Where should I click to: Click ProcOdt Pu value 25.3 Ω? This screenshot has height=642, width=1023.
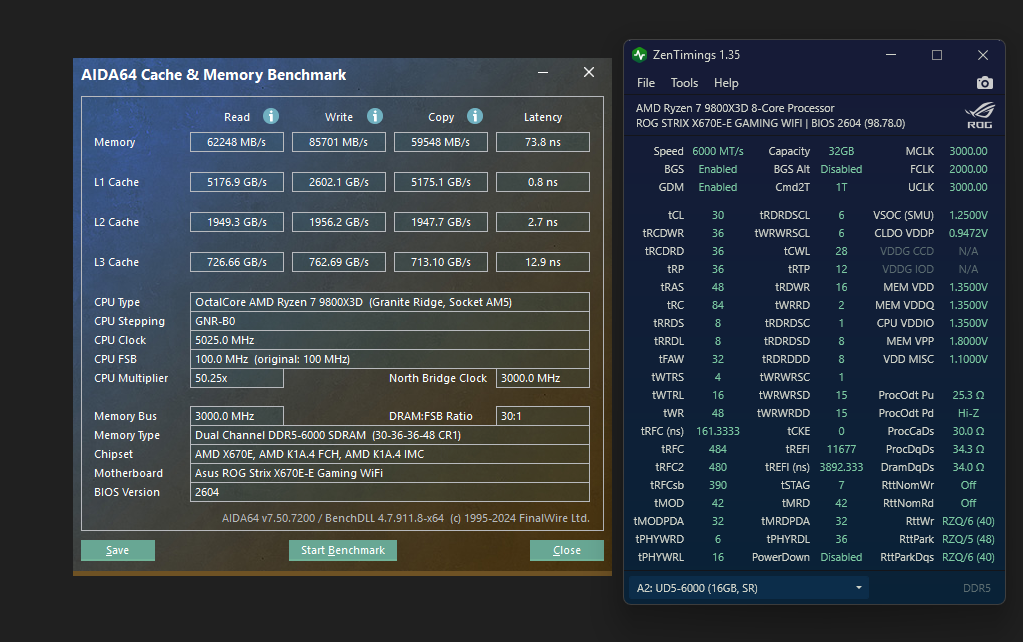(968, 395)
